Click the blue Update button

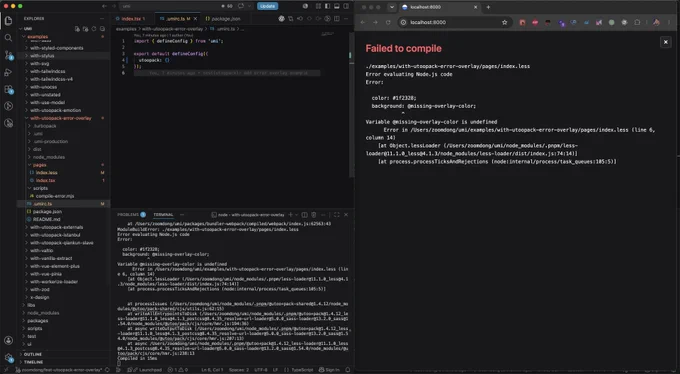[x=267, y=6]
